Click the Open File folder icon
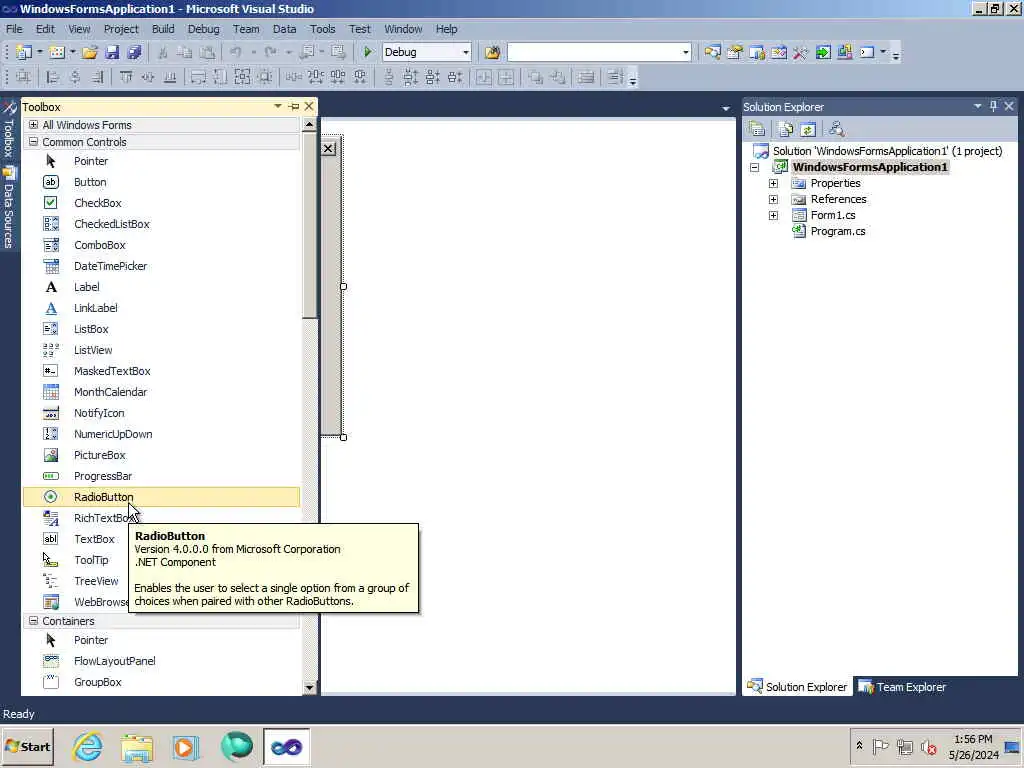 [x=89, y=52]
